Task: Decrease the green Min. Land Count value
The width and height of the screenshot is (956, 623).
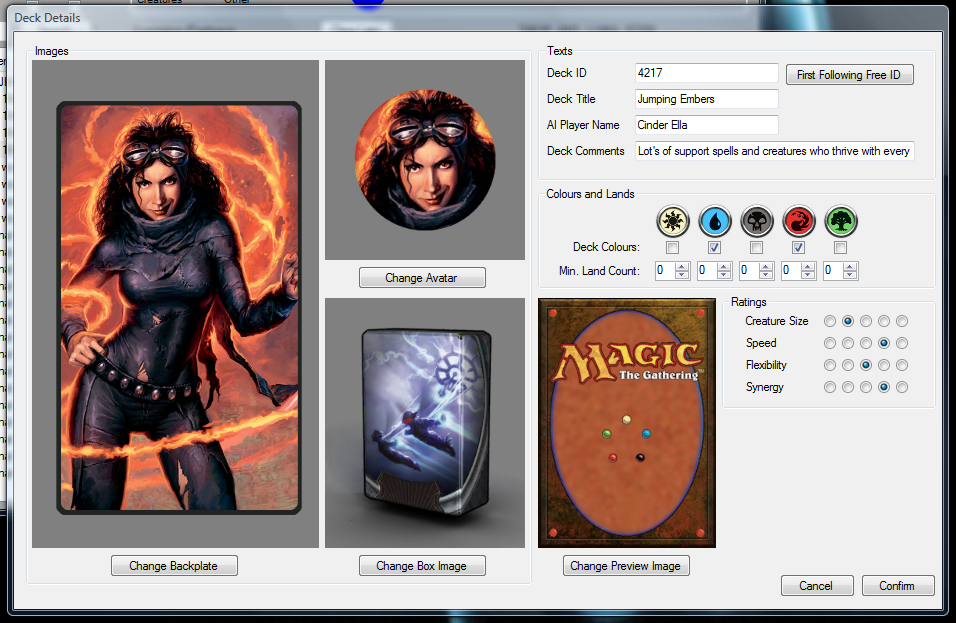Action: [850, 275]
